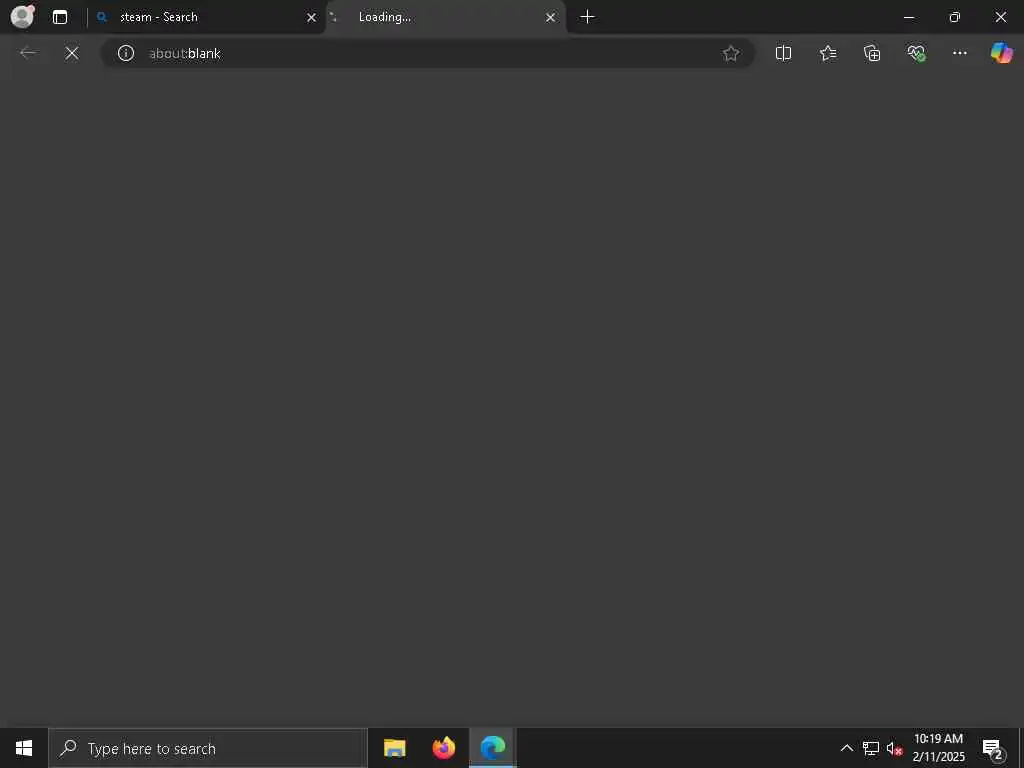Open network status tray icon

871,748
